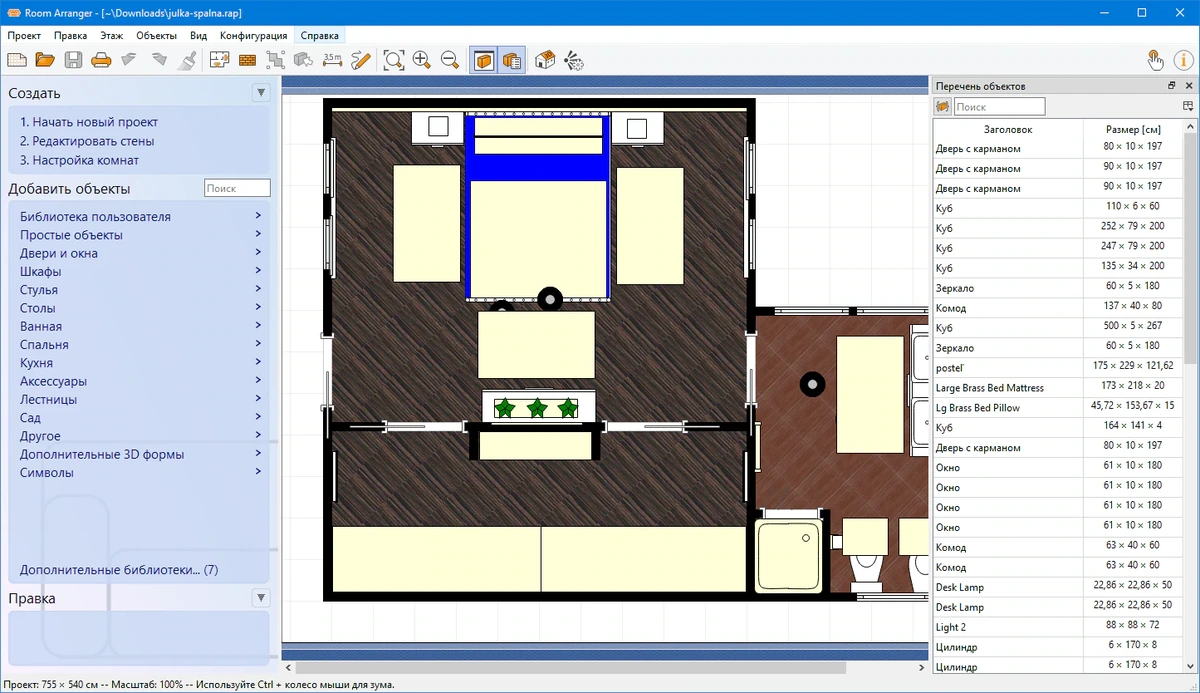Open the Конфигурация menu
The height and width of the screenshot is (693, 1200).
tap(253, 35)
